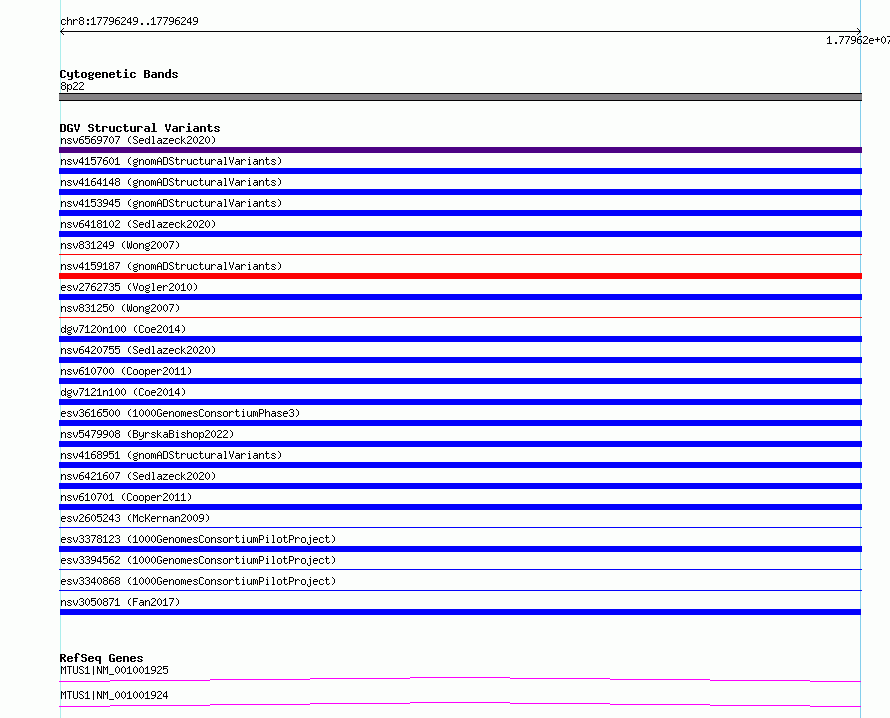This screenshot has height=718, width=890.
Task: Open variant nsv6418102 (Sedlazeck2020)
Action: tap(138, 224)
